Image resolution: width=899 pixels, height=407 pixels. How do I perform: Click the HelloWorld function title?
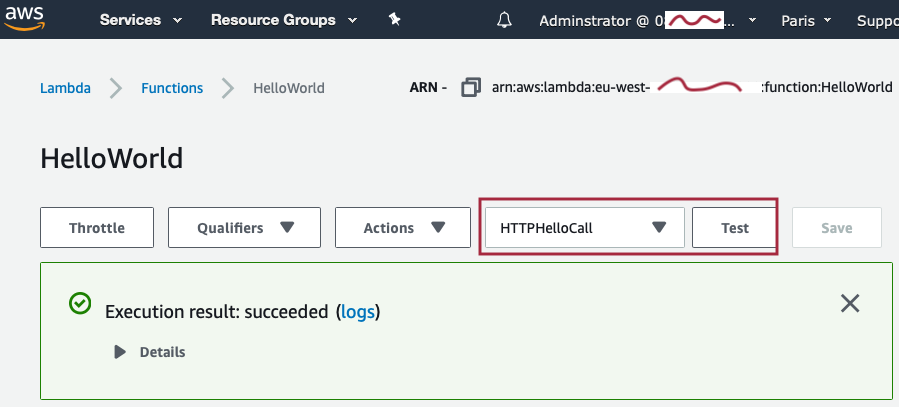(x=112, y=159)
